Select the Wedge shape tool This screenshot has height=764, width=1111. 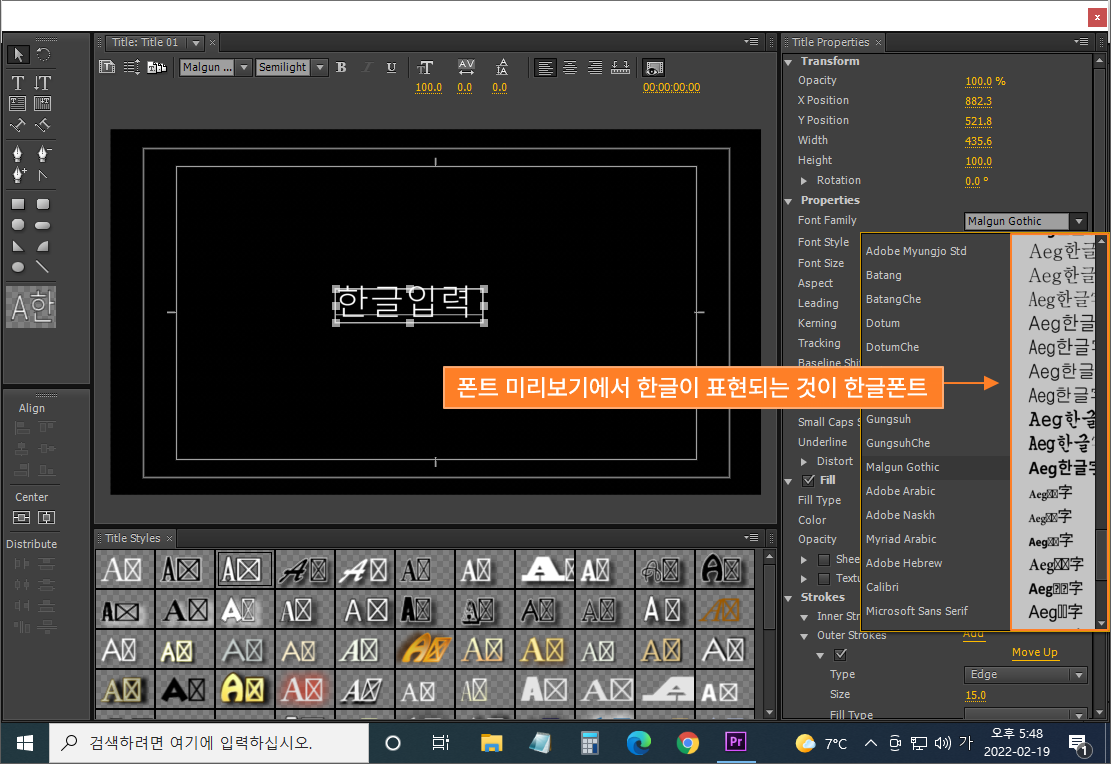[18, 246]
